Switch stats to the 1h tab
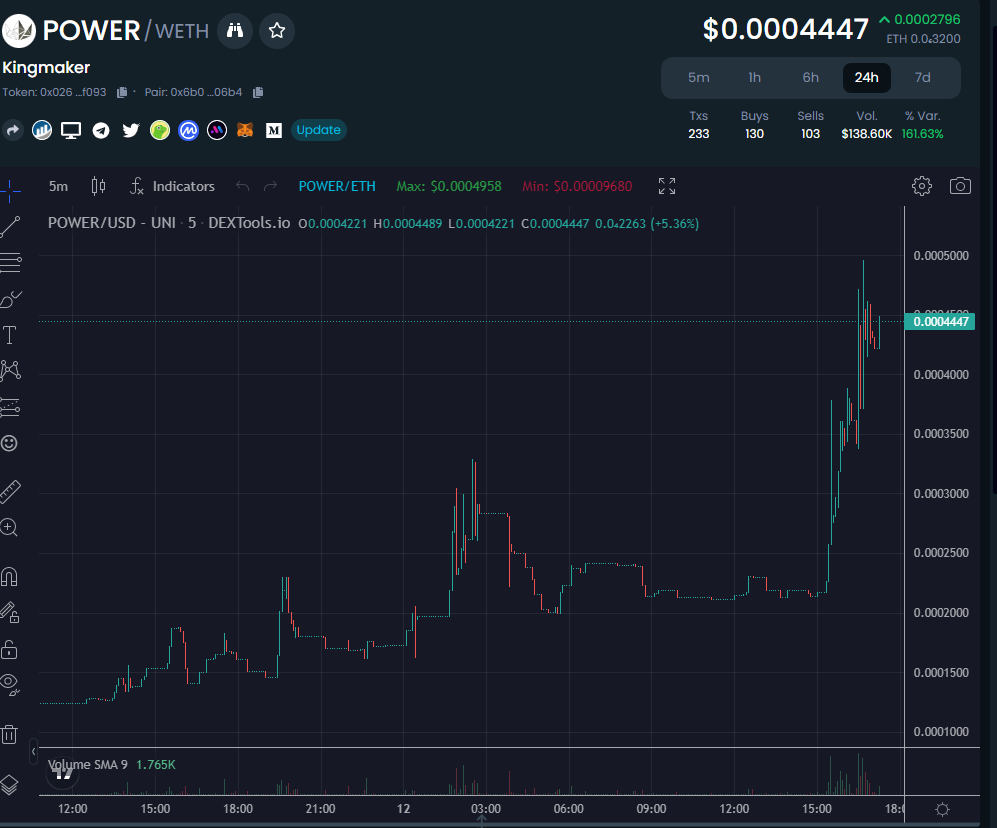The height and width of the screenshot is (828, 997). [754, 78]
